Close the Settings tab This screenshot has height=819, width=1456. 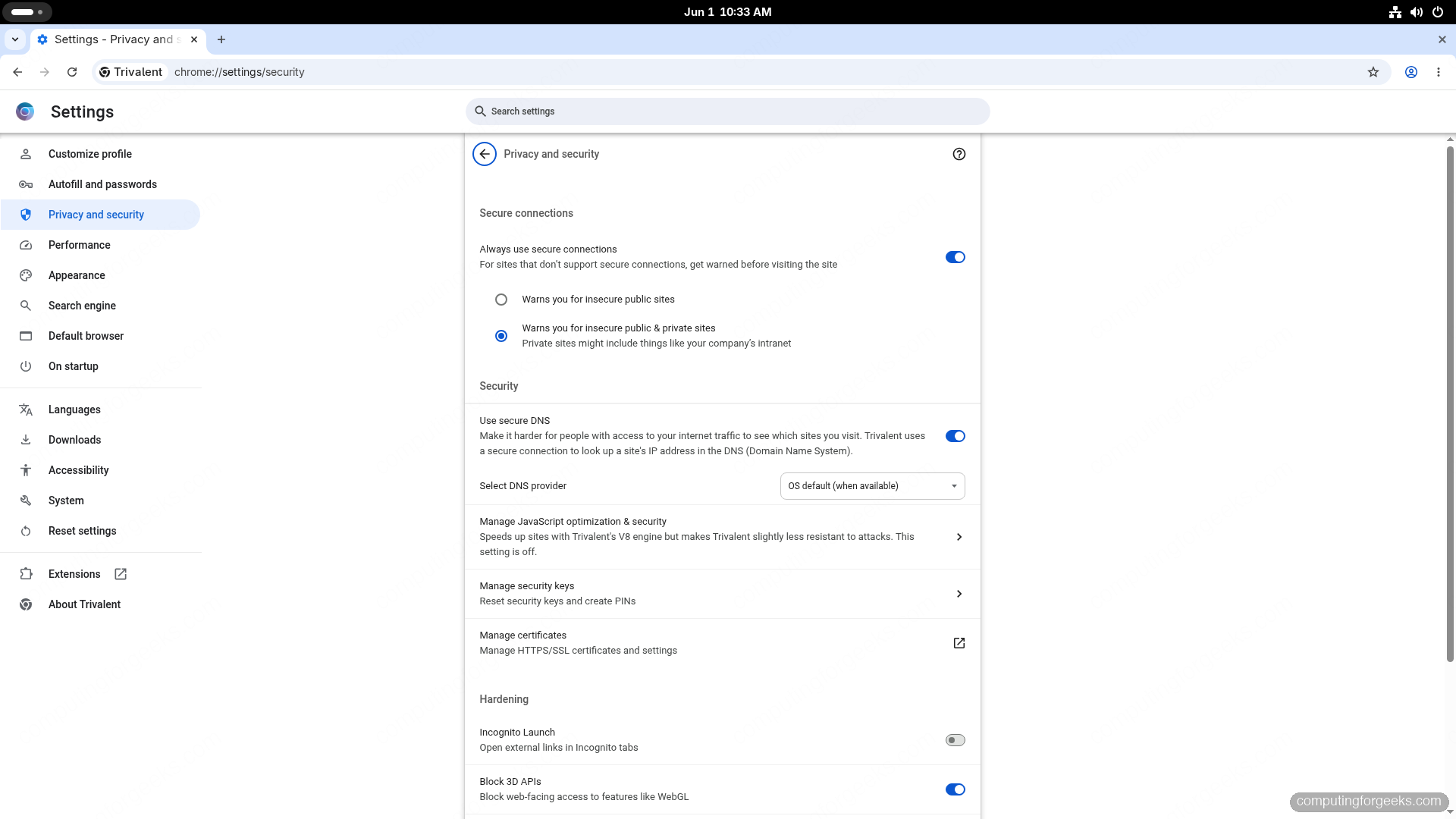(x=194, y=39)
